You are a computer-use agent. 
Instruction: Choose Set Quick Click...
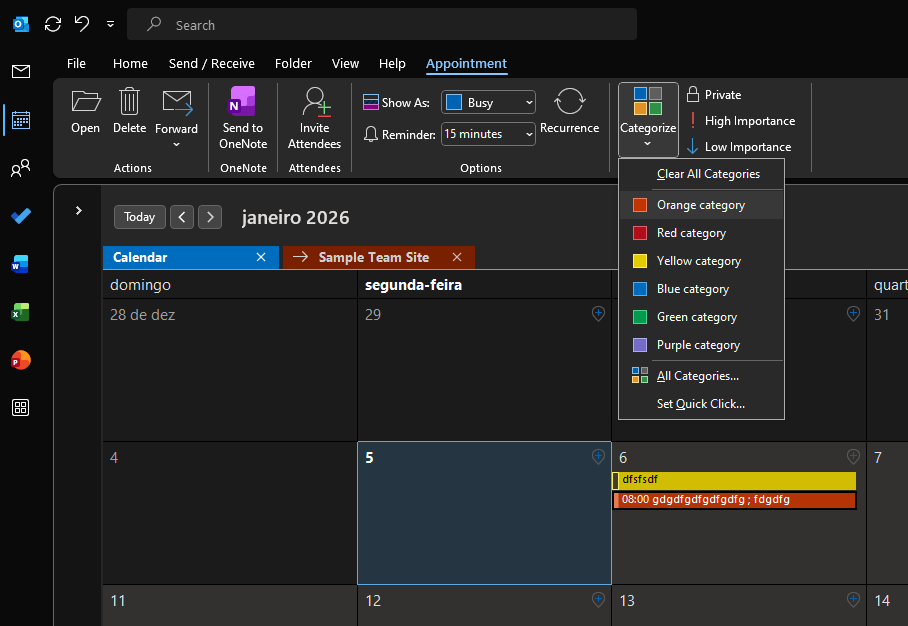pos(701,404)
